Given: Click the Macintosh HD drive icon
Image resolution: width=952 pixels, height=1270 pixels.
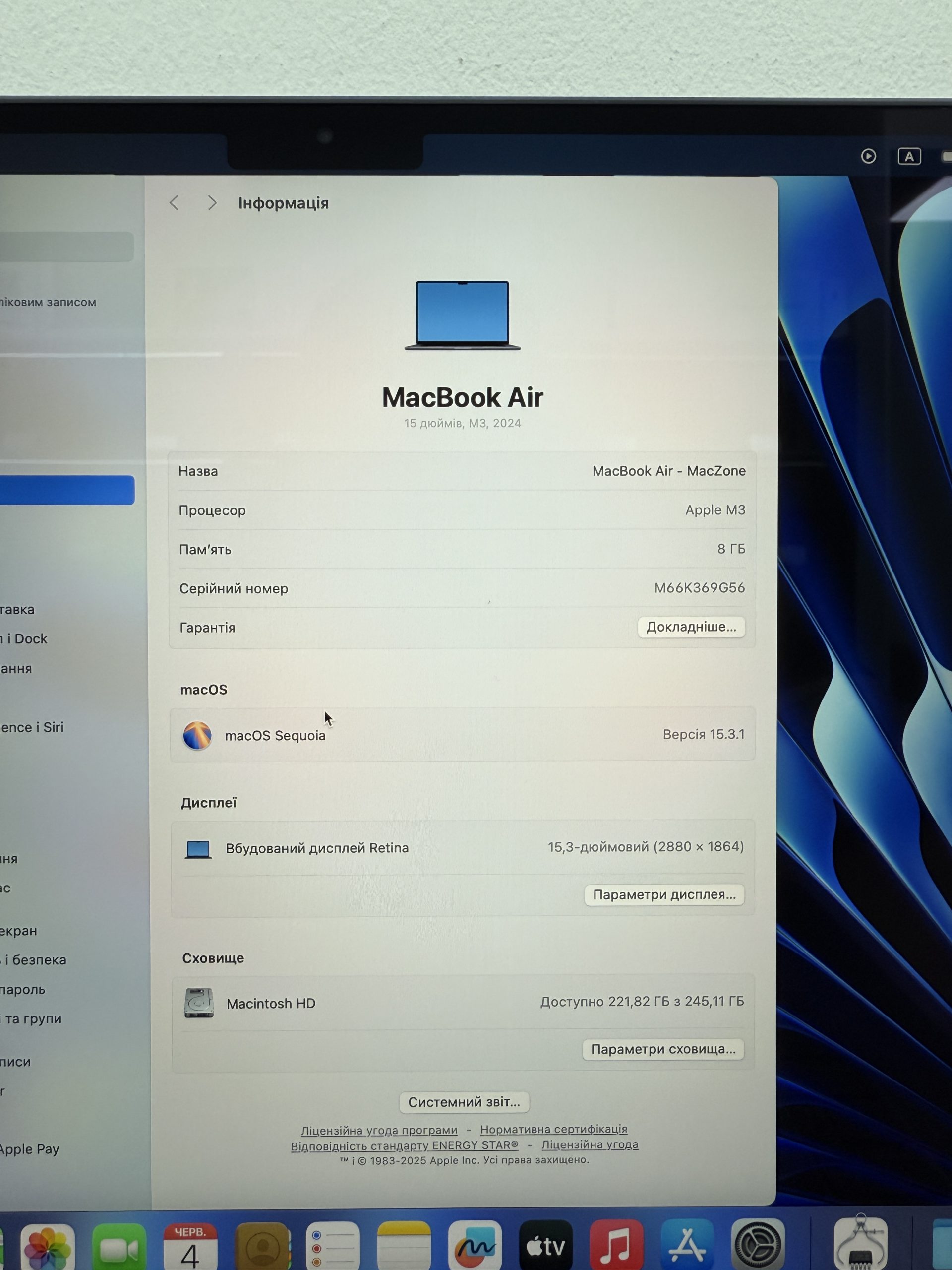Looking at the screenshot, I should (x=198, y=1003).
